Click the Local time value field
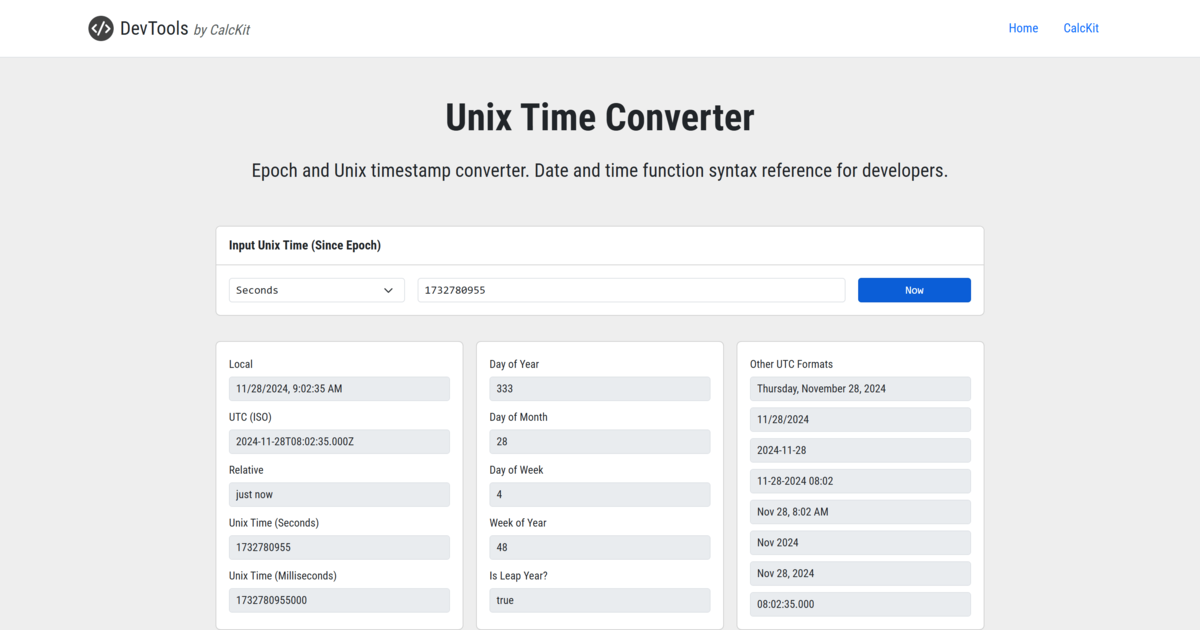Image resolution: width=1200 pixels, height=630 pixels. (339, 388)
